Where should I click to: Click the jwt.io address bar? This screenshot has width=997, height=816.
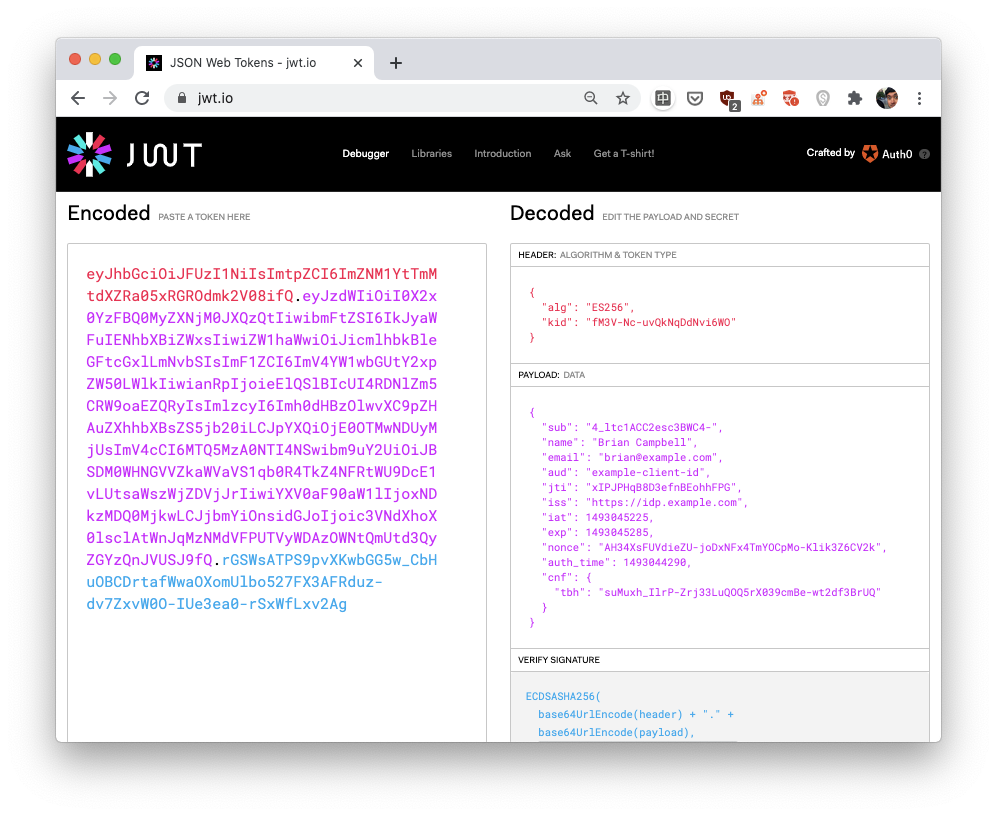coord(380,98)
